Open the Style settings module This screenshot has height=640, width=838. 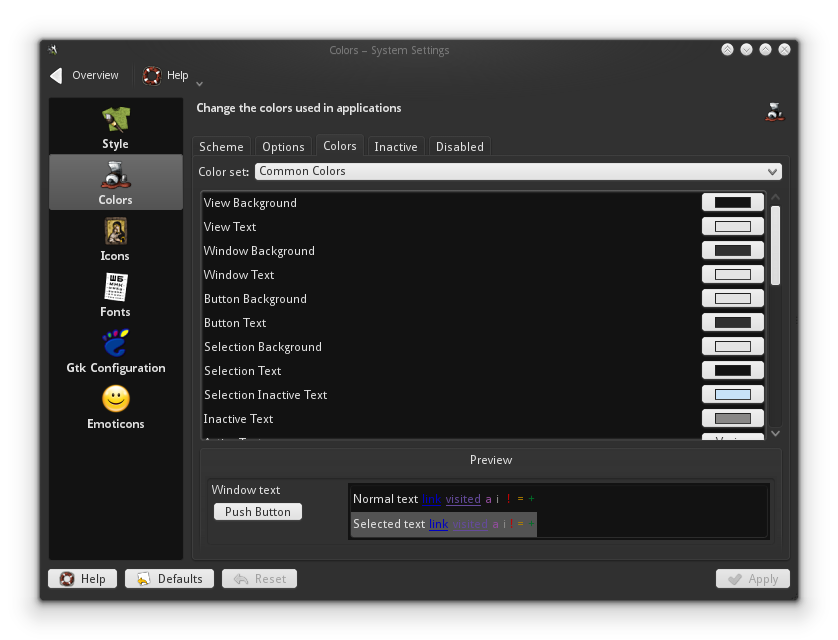coord(115,127)
